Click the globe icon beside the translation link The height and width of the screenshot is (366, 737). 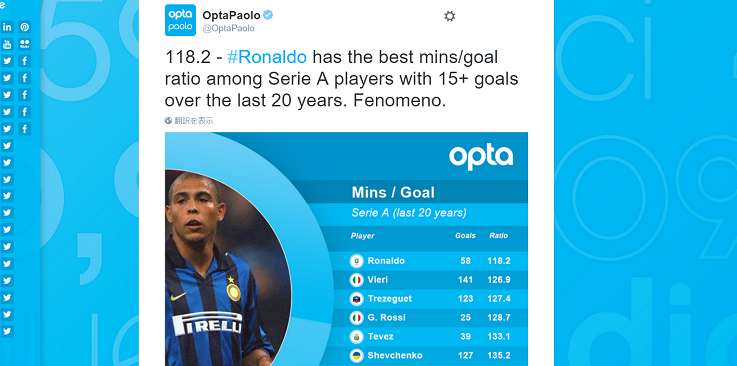(x=168, y=121)
